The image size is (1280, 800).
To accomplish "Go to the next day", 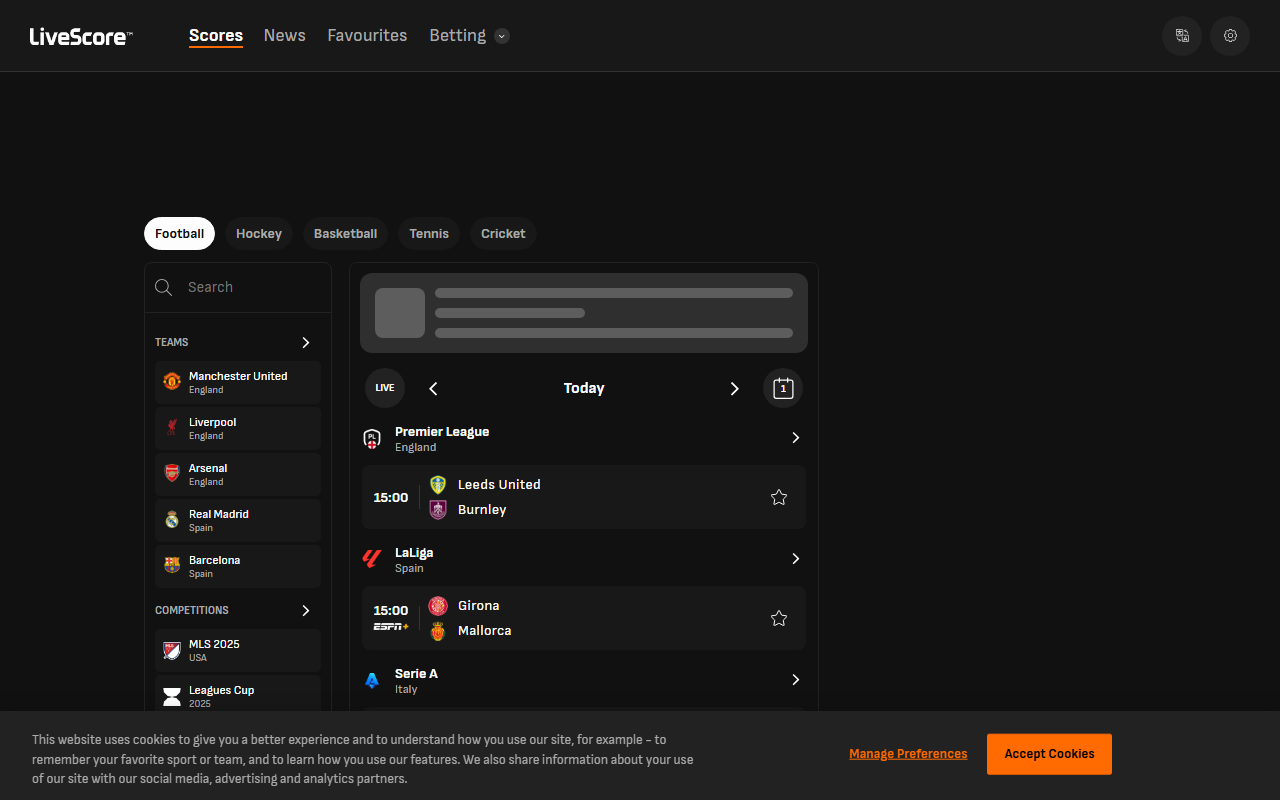I will [x=735, y=388].
